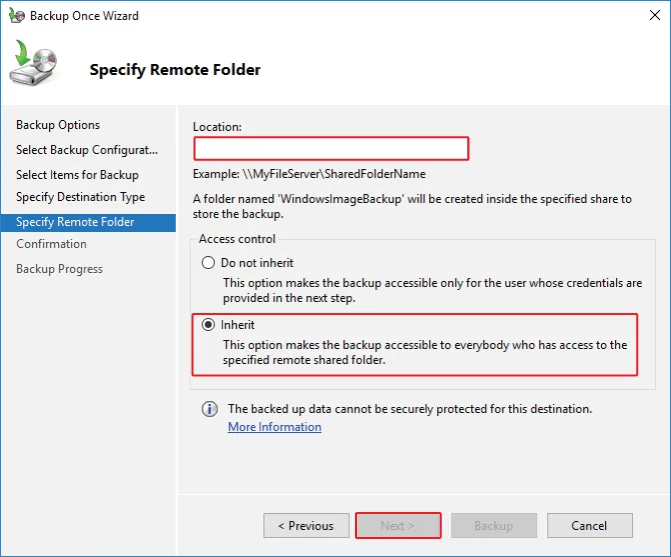Select the Inherit radio button
The image size is (671, 557).
tap(208, 325)
